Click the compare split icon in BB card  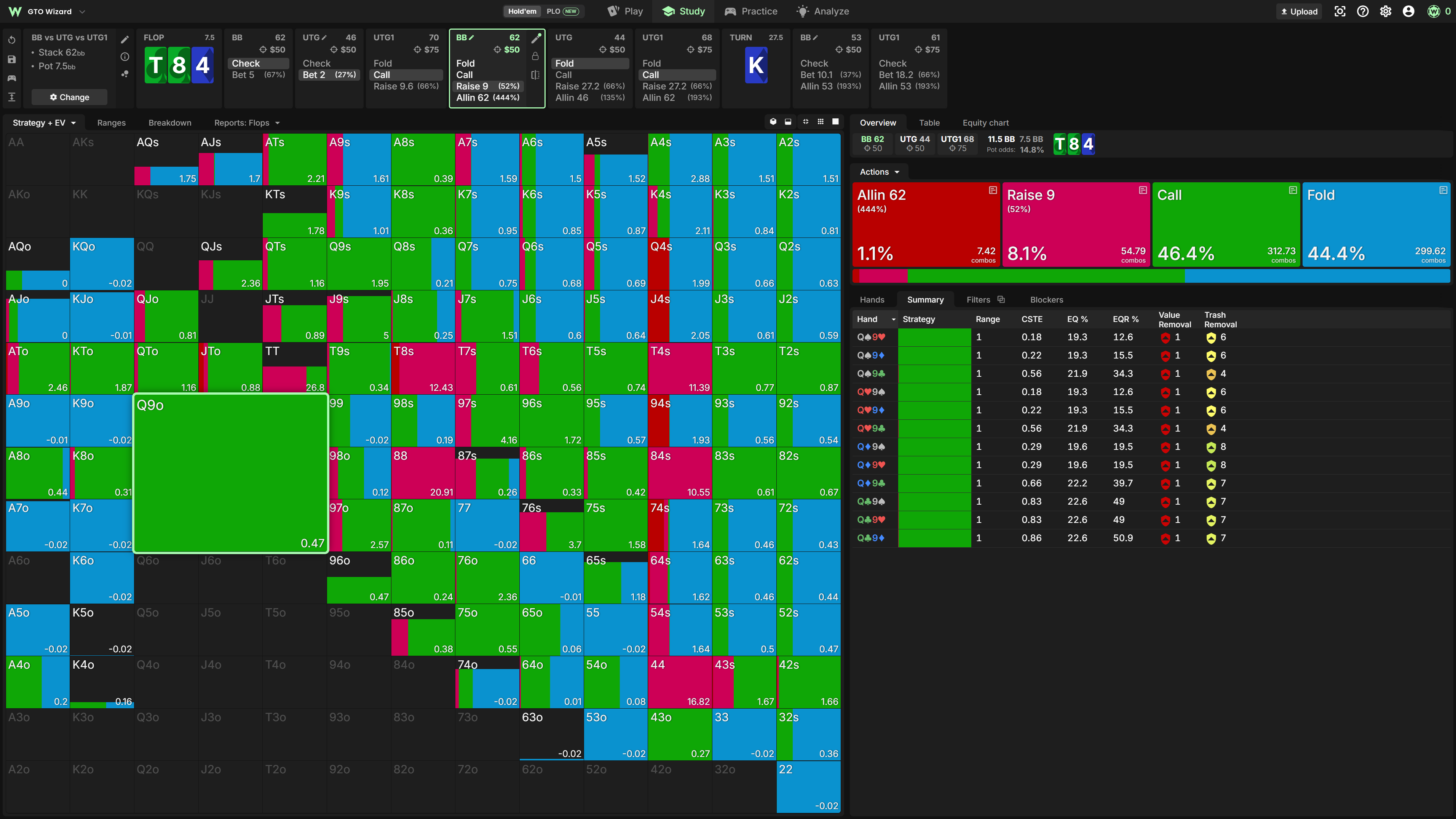pos(535,75)
